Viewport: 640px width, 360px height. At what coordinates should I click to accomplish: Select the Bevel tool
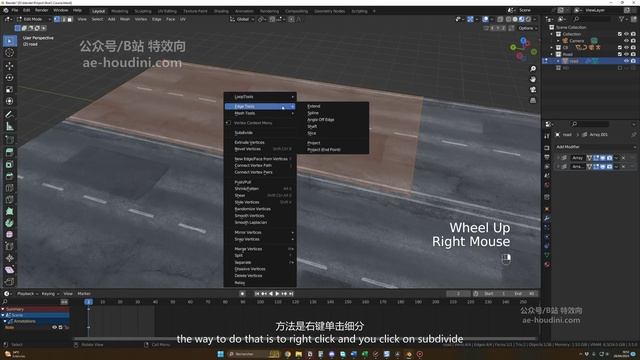pos(10,176)
